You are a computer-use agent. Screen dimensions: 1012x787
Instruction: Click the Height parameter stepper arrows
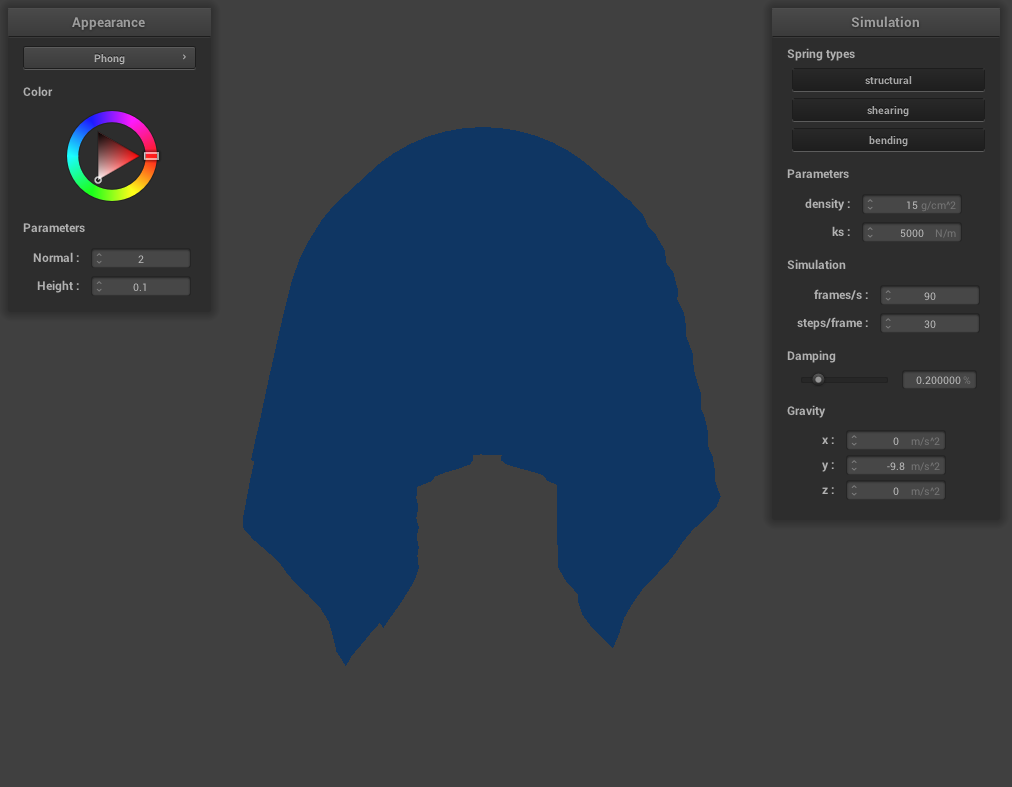(x=99, y=287)
